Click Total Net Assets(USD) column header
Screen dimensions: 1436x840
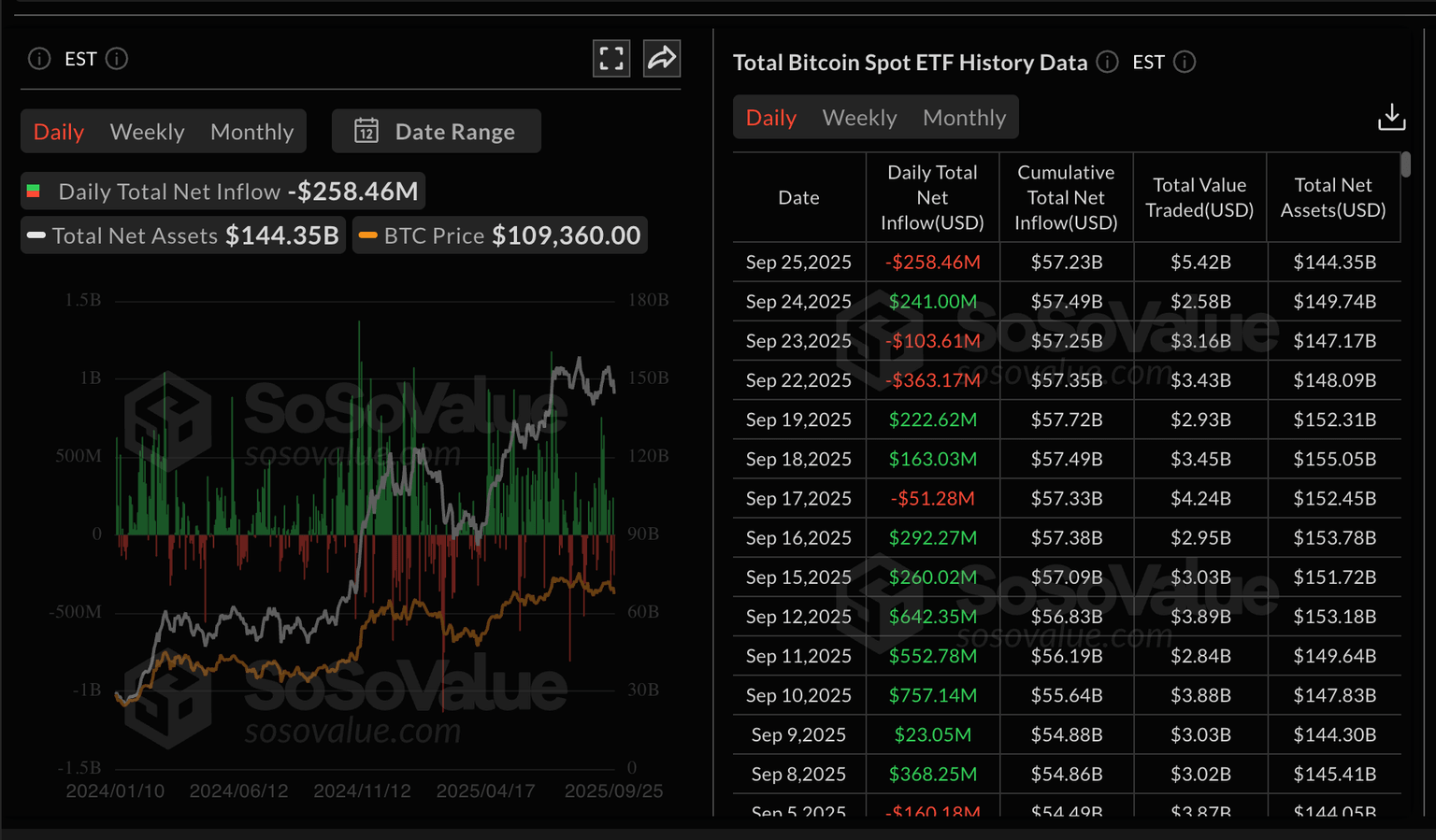tap(1334, 198)
